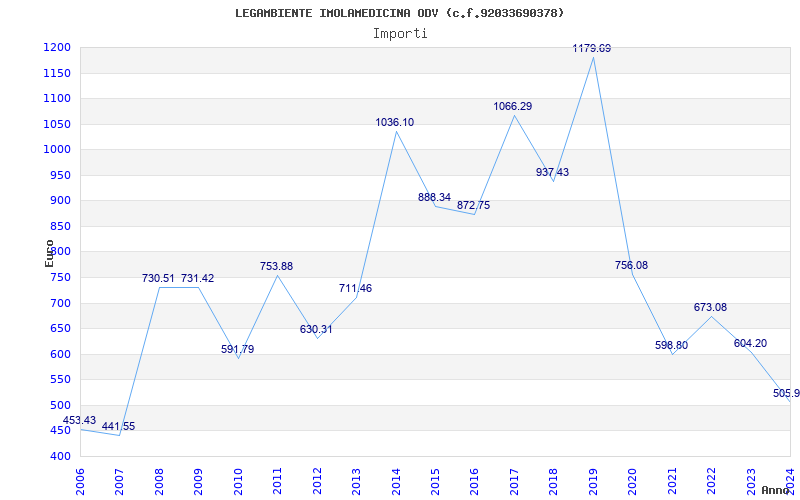Screen dimensions: 800x500
Task: Click the Importi subtitle
Action: pyautogui.click(x=400, y=34)
